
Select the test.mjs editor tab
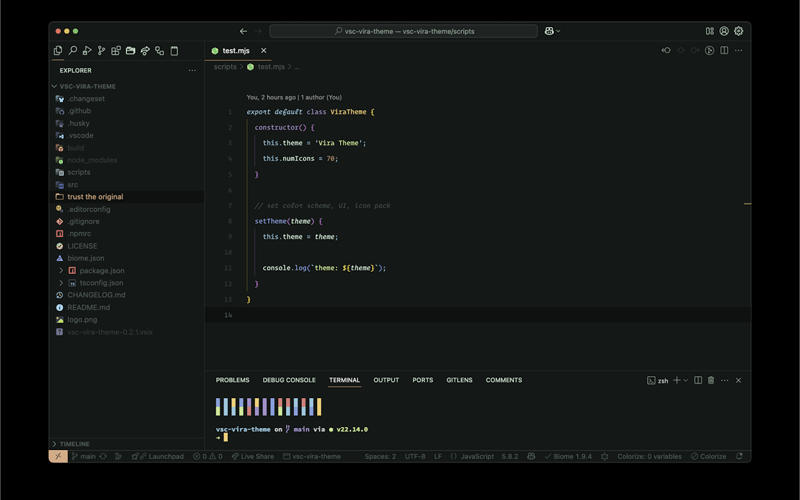point(238,51)
